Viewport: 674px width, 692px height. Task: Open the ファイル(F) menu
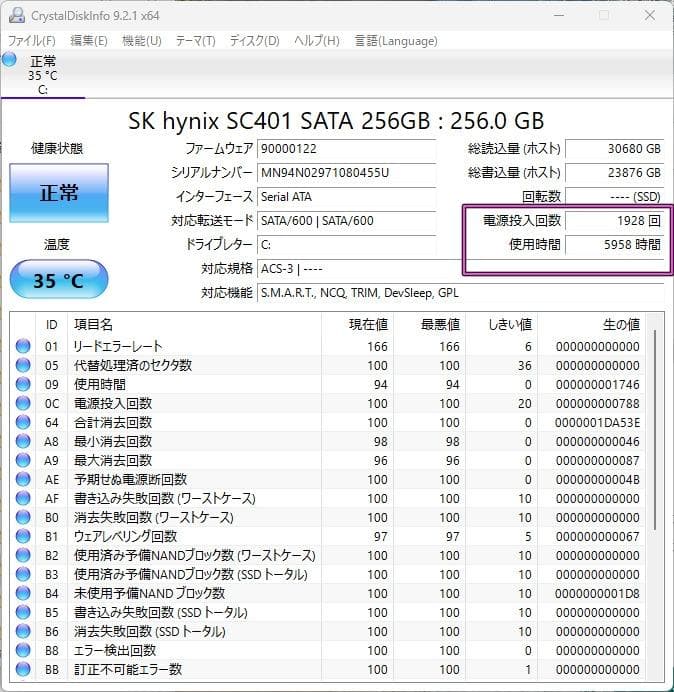(x=32, y=41)
